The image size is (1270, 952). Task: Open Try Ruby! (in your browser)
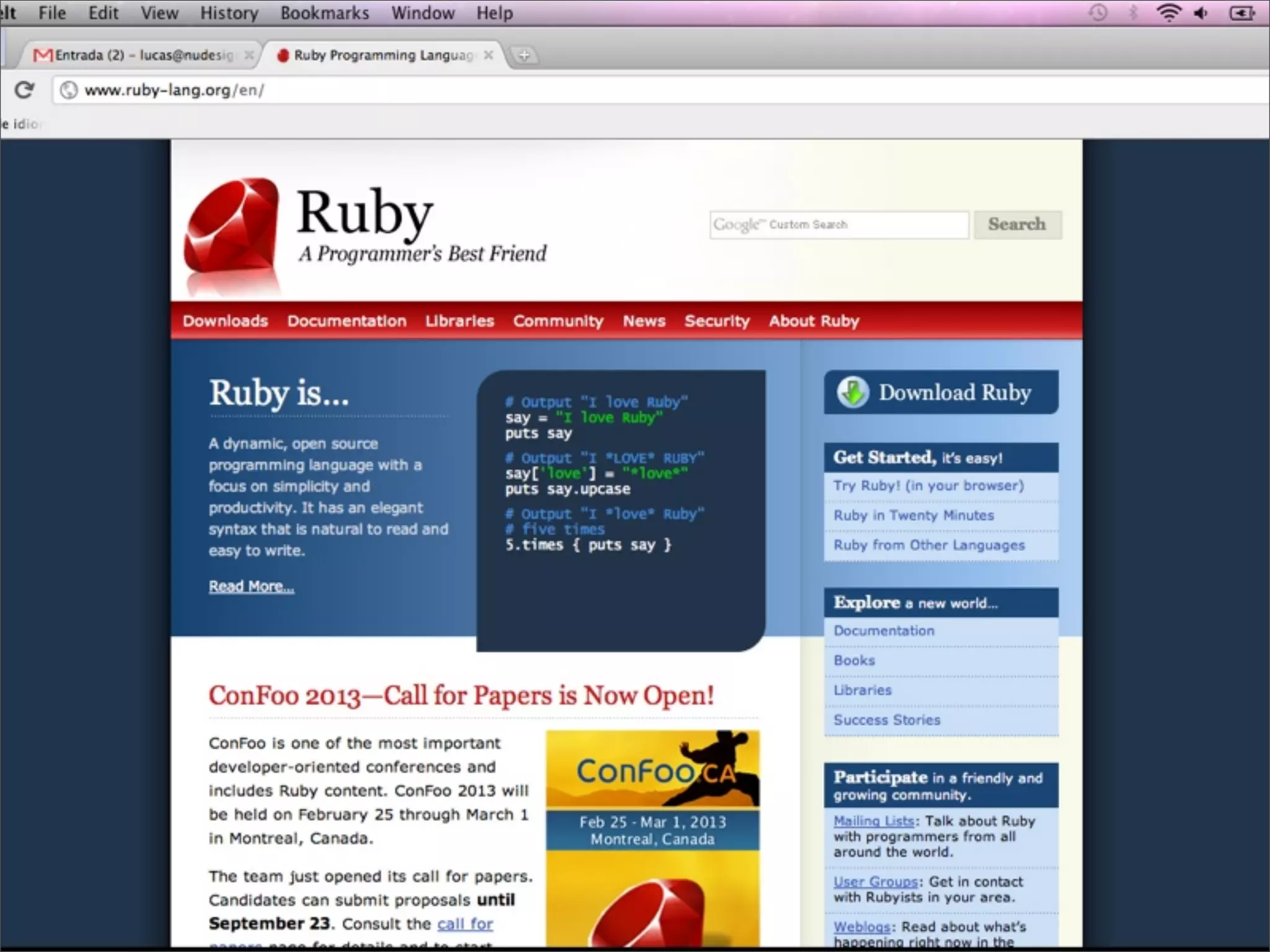(x=928, y=485)
